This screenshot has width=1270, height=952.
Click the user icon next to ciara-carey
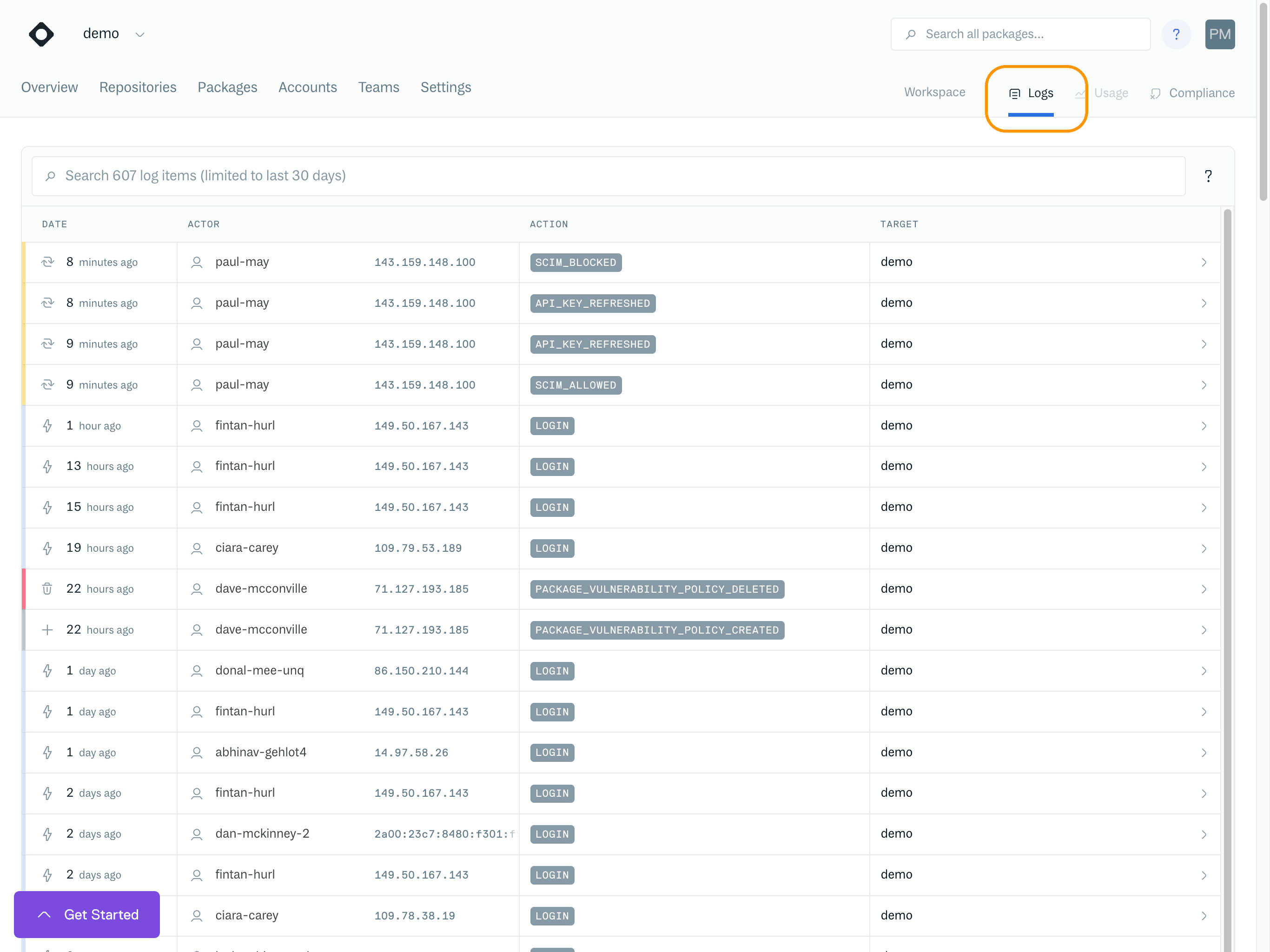point(197,548)
